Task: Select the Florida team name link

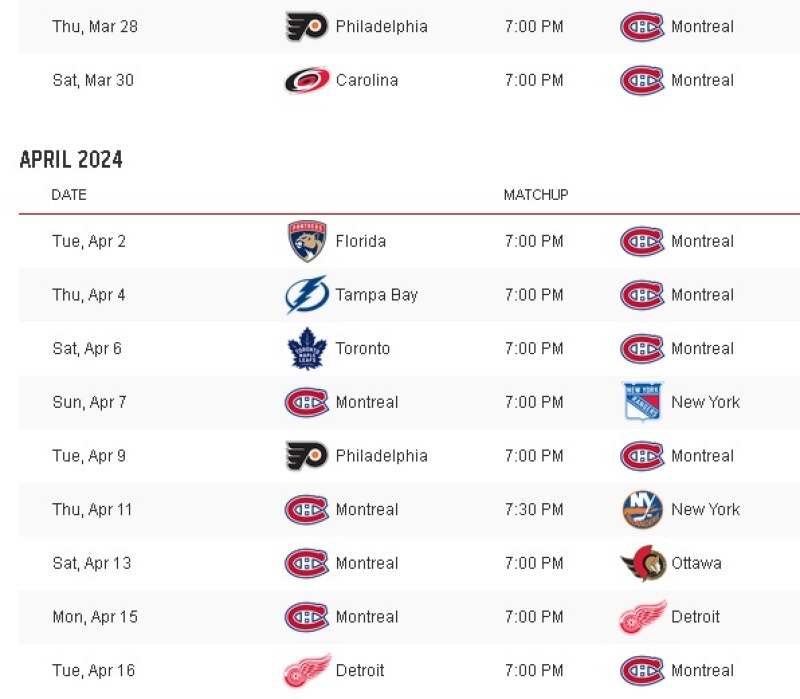Action: [x=361, y=241]
